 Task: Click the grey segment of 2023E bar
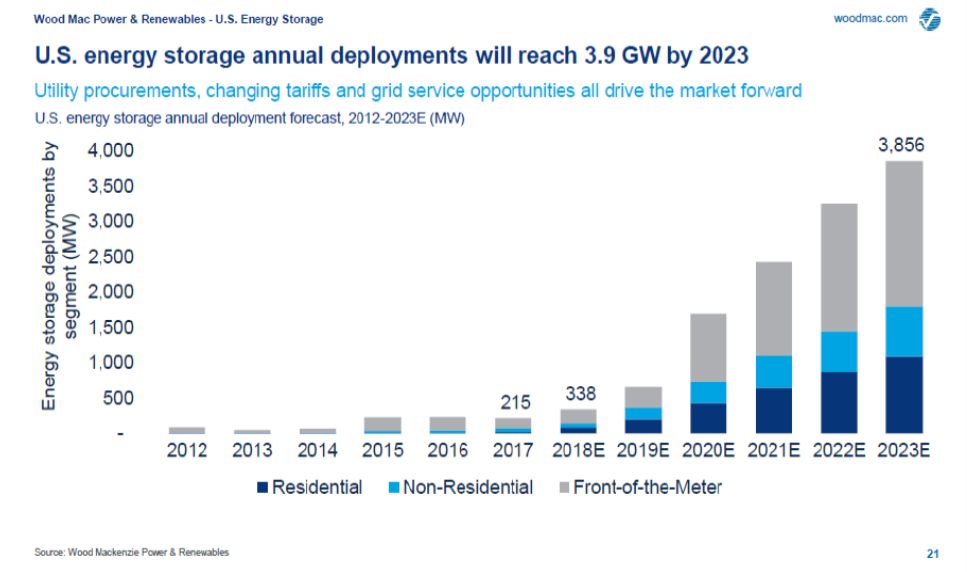(904, 234)
